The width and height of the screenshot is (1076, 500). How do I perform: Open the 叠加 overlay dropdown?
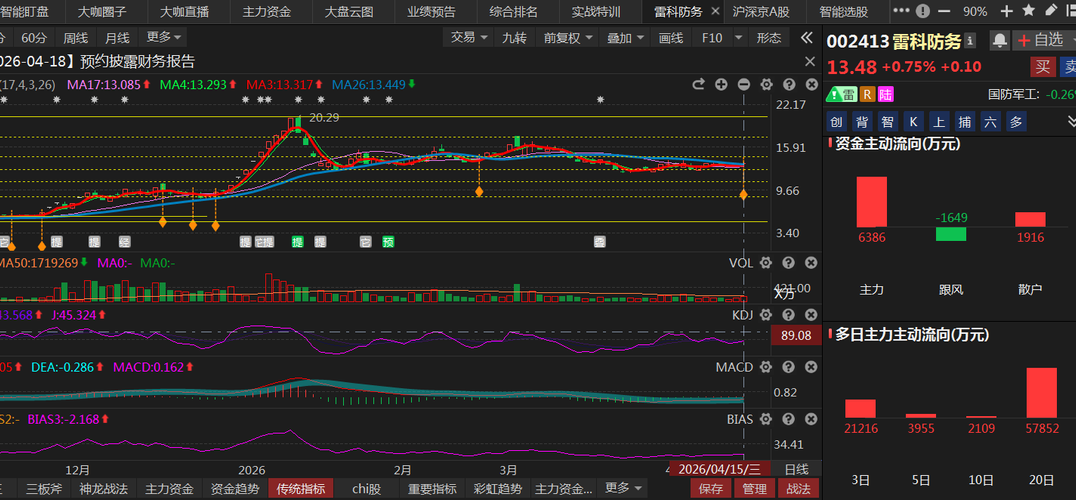point(626,38)
